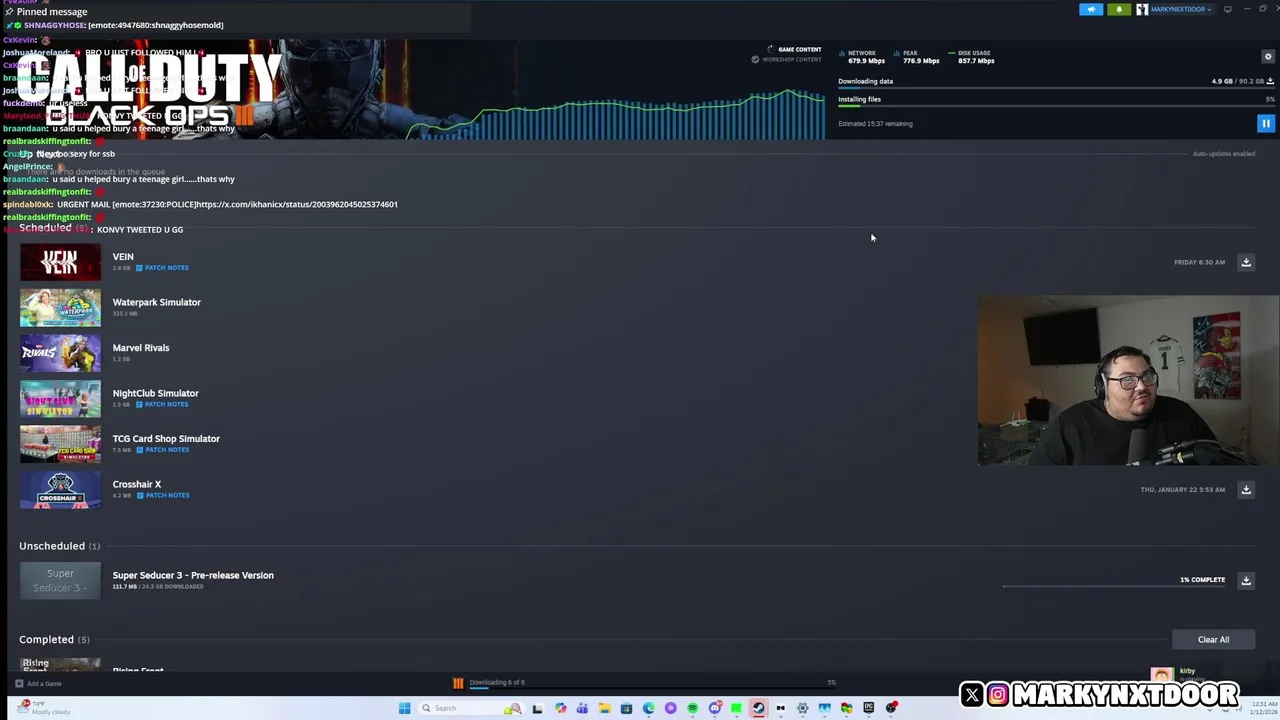Click the Steam taskbar icon
The image size is (1280, 720).
click(758, 708)
